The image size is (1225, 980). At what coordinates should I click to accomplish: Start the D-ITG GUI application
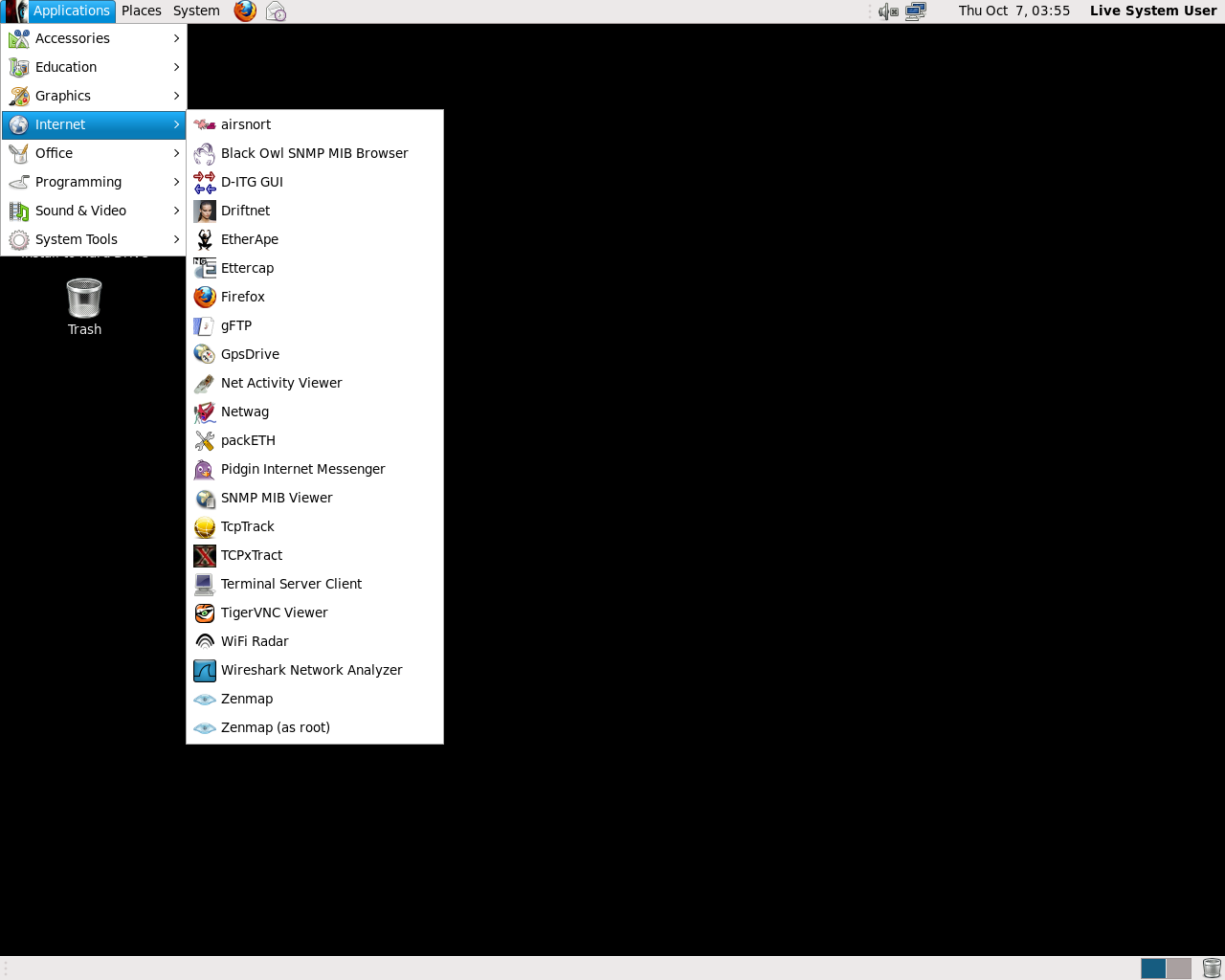tap(315, 182)
